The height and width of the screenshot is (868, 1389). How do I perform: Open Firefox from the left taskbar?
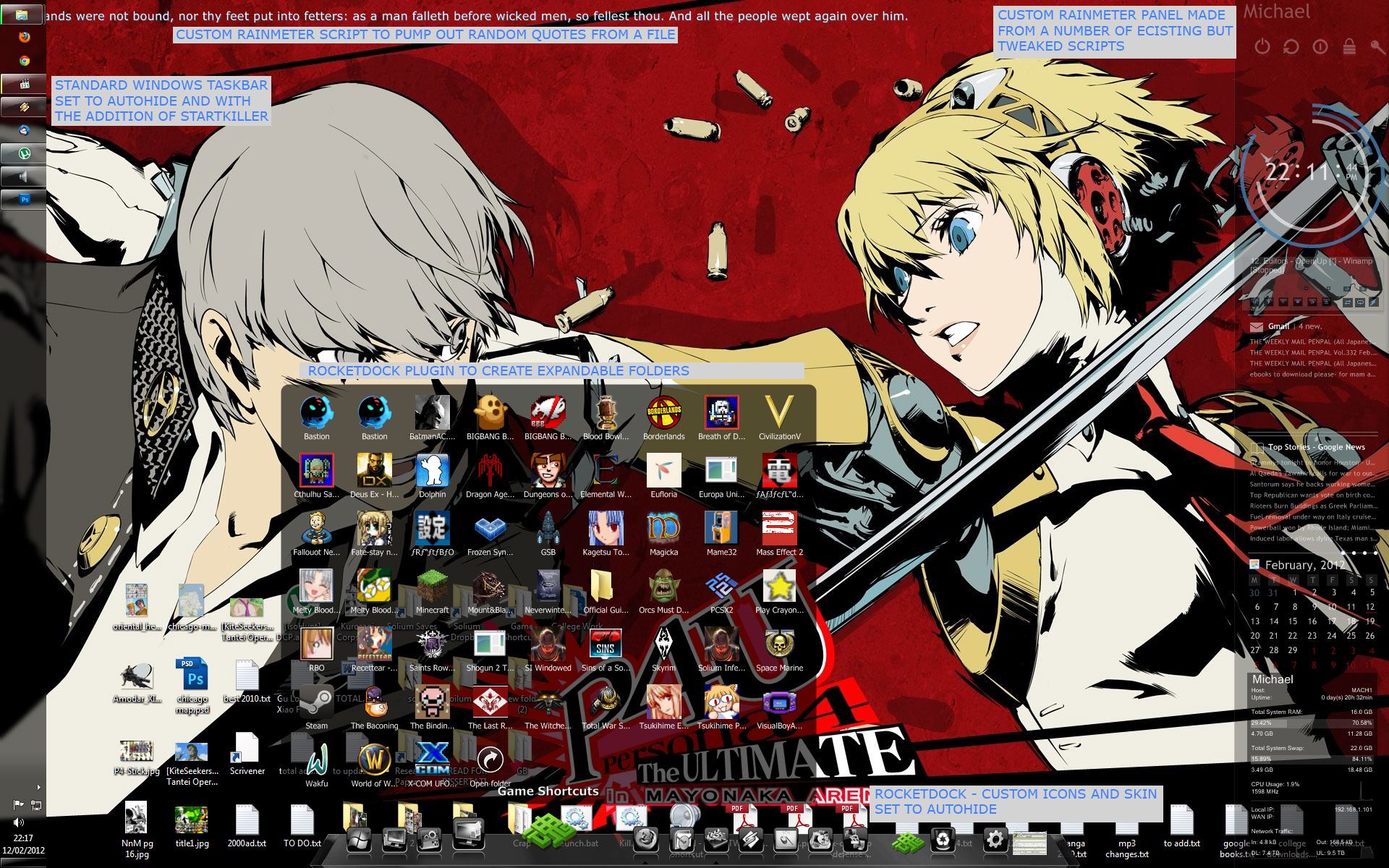point(24,37)
